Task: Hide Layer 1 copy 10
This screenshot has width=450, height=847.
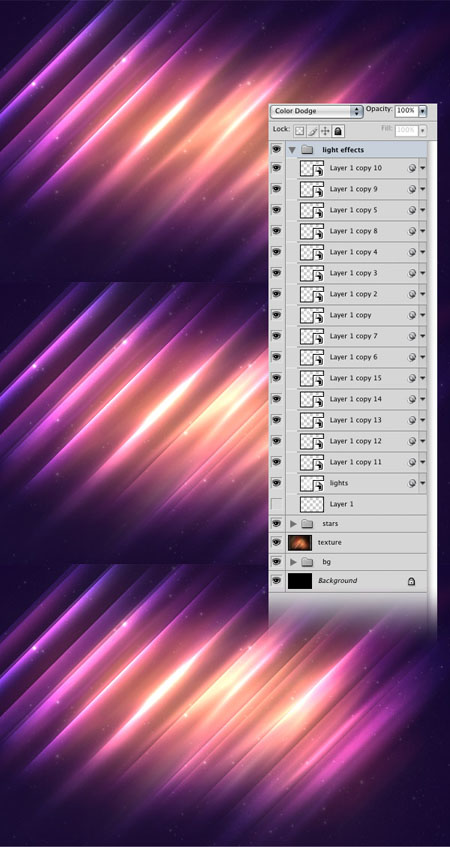Action: tap(277, 168)
